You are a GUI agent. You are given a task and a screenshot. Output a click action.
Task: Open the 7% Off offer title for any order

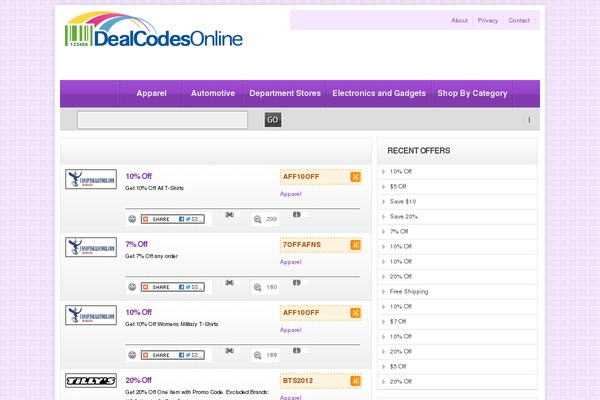coord(136,244)
